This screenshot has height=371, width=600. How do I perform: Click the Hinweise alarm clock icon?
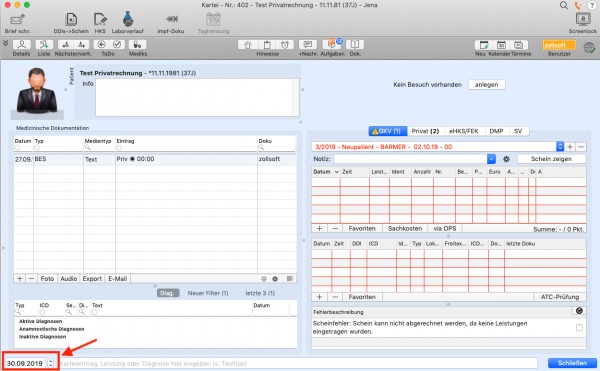tap(285, 45)
